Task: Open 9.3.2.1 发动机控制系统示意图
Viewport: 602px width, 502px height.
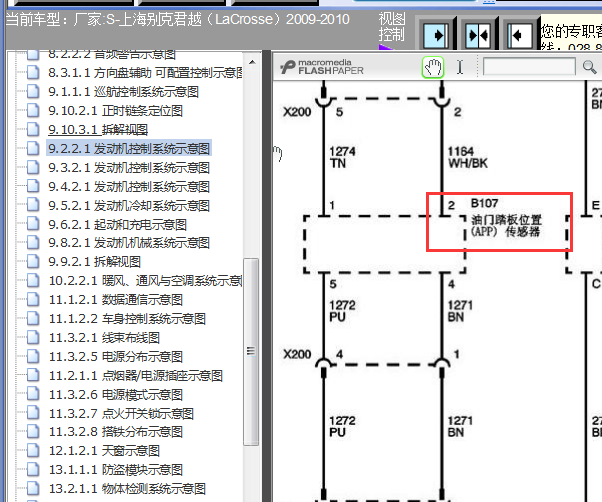Action: [x=129, y=168]
